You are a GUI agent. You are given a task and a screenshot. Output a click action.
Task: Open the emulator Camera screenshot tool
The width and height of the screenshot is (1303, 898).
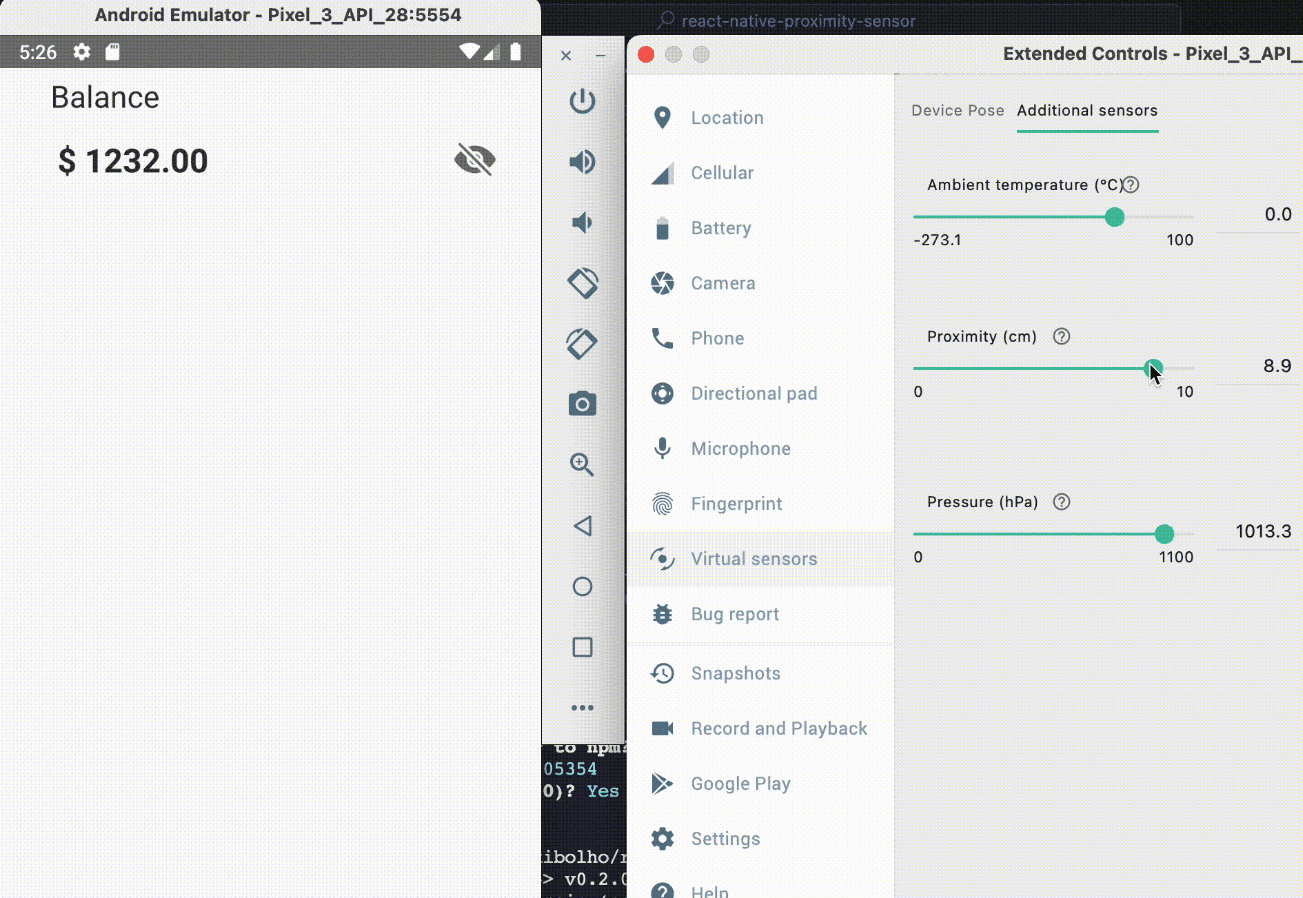582,404
